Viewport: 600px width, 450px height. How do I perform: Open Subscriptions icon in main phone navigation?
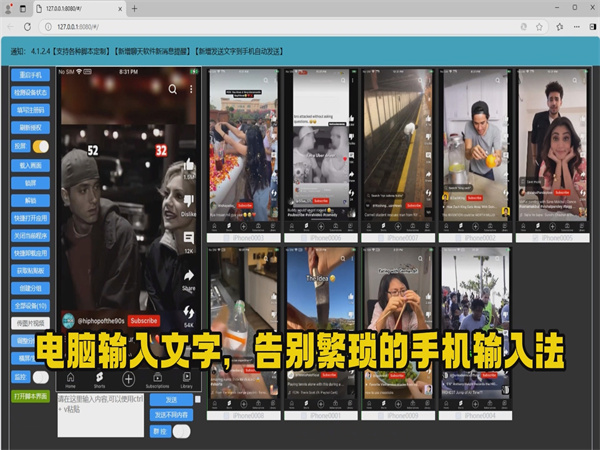[x=158, y=379]
